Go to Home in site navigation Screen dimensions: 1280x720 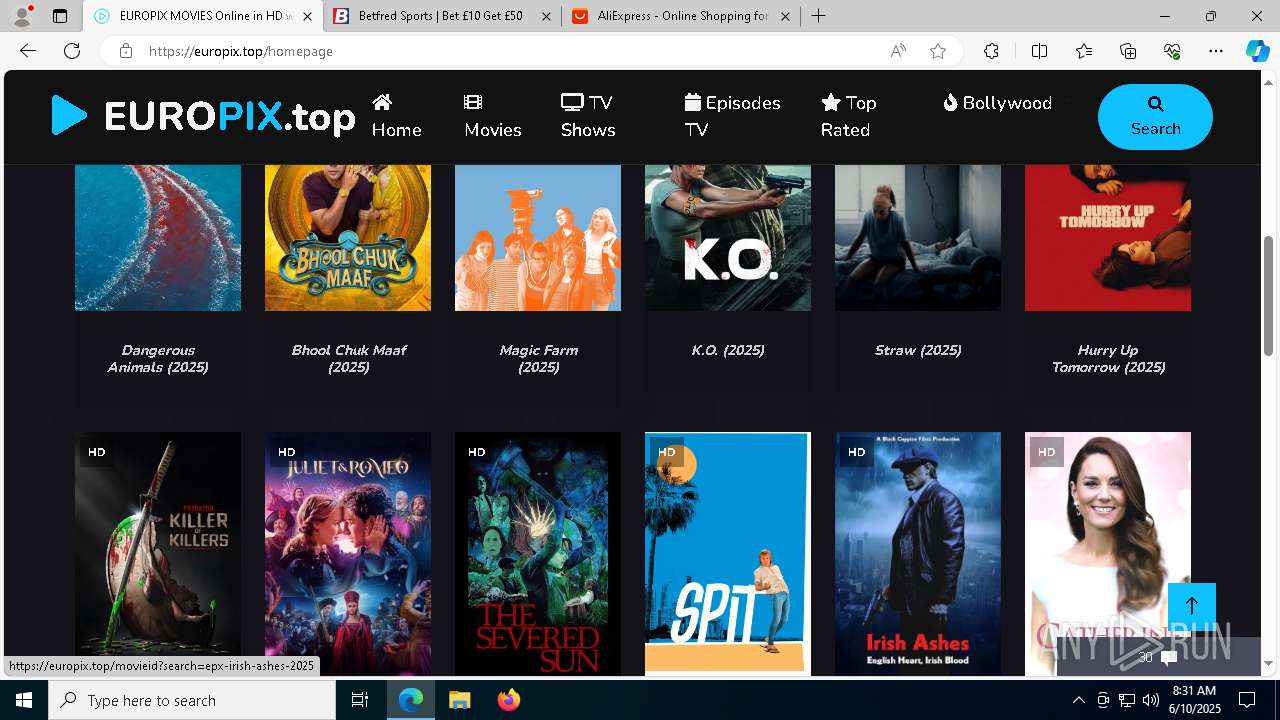click(396, 116)
